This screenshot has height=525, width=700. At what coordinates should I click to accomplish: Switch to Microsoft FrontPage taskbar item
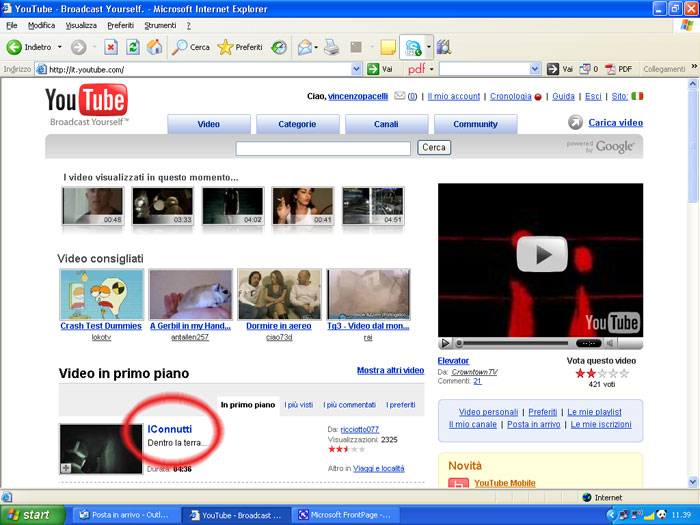[345, 515]
